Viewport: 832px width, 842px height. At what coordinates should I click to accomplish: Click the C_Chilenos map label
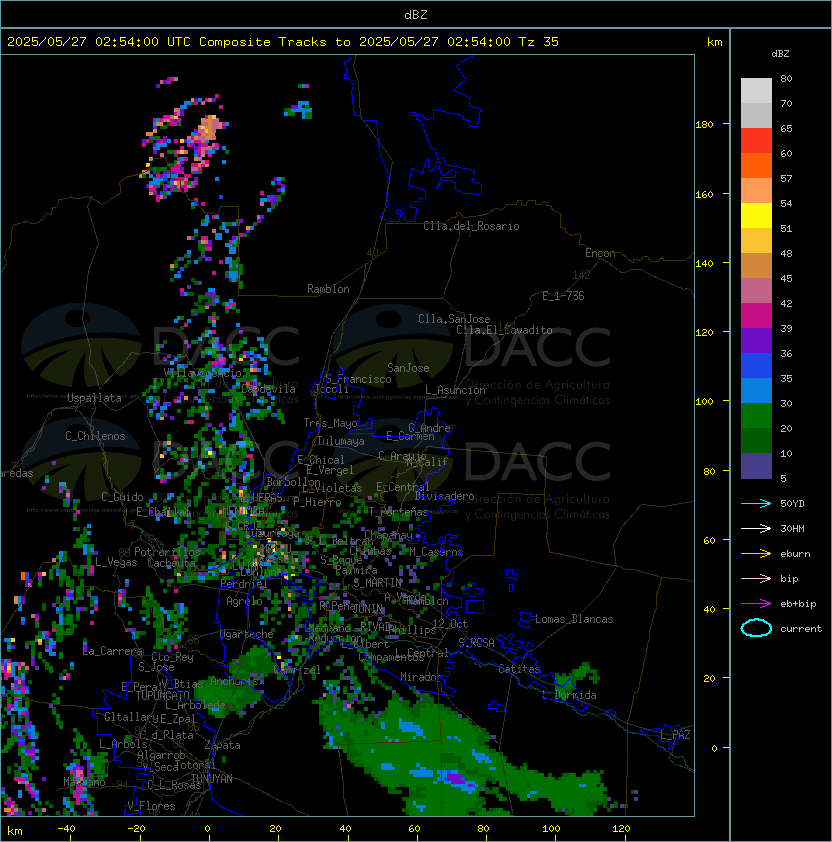point(95,436)
